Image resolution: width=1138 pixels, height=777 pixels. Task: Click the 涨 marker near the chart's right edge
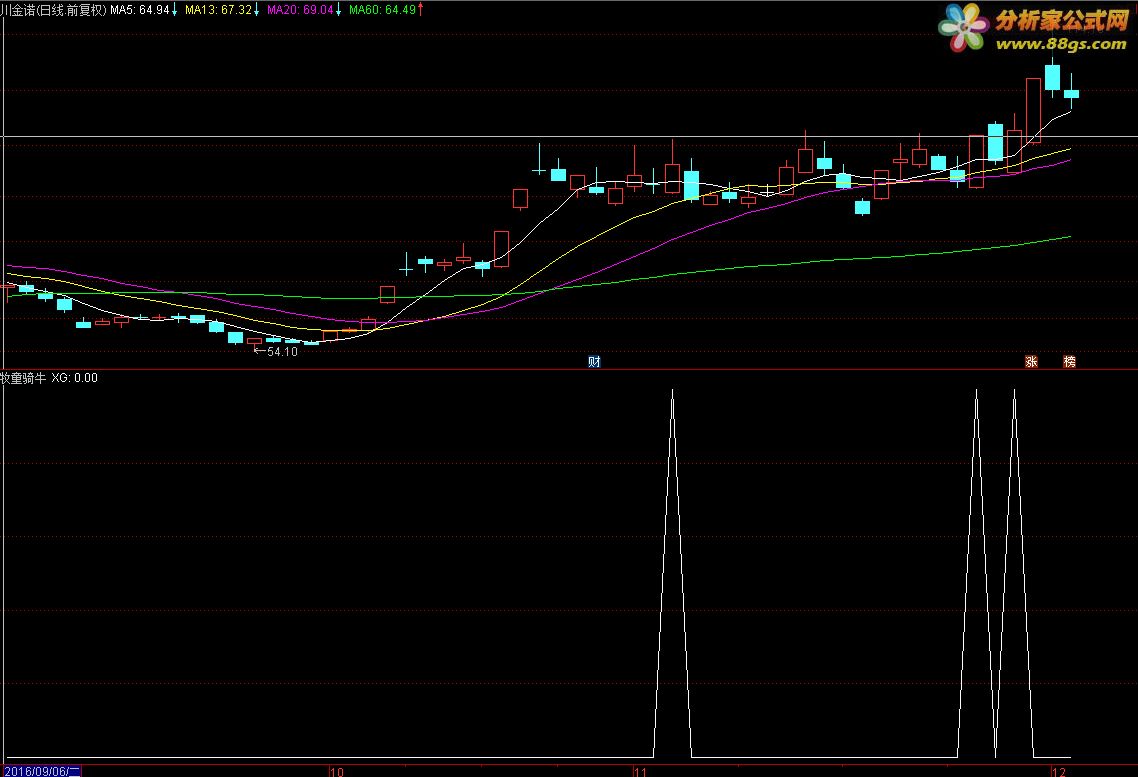(1031, 361)
